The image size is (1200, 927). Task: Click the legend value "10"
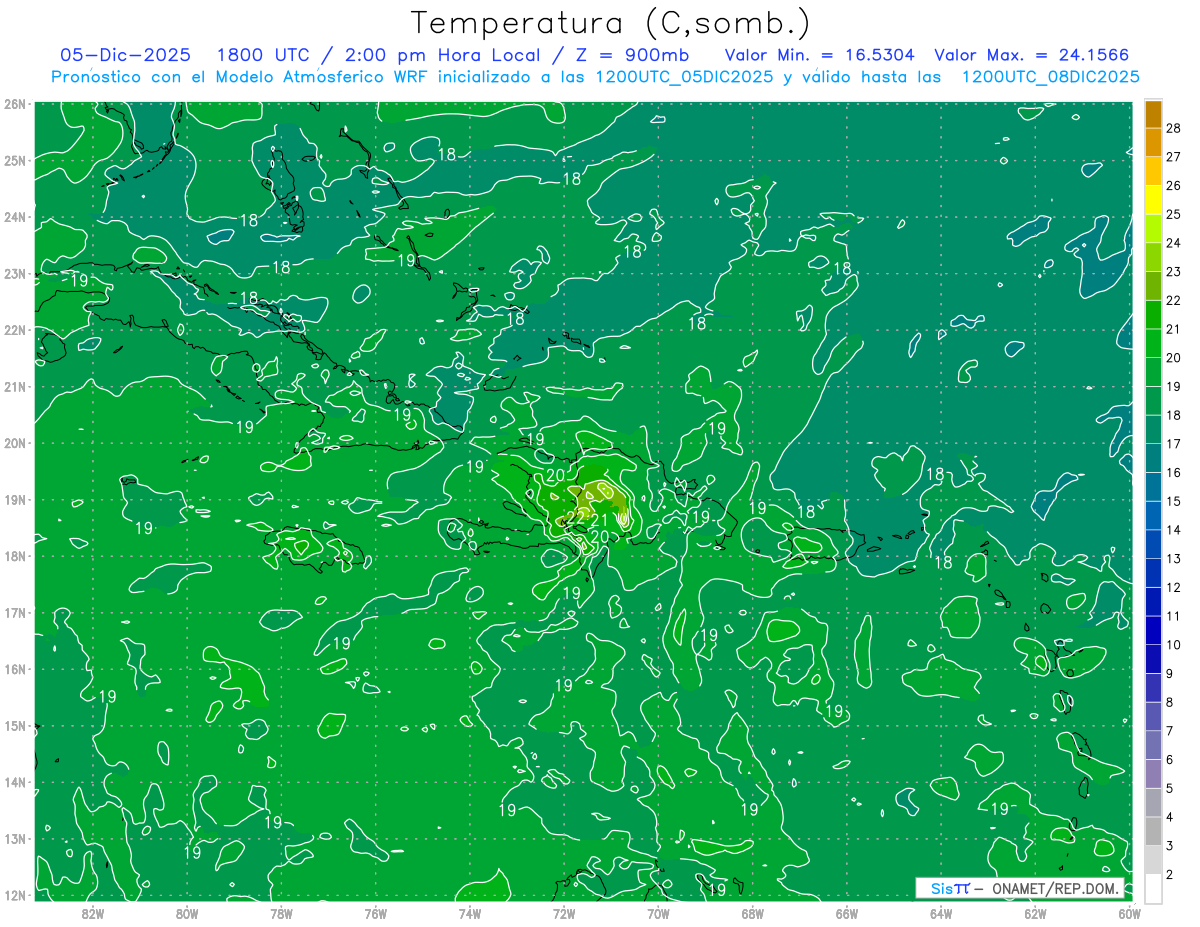pyautogui.click(x=1174, y=645)
